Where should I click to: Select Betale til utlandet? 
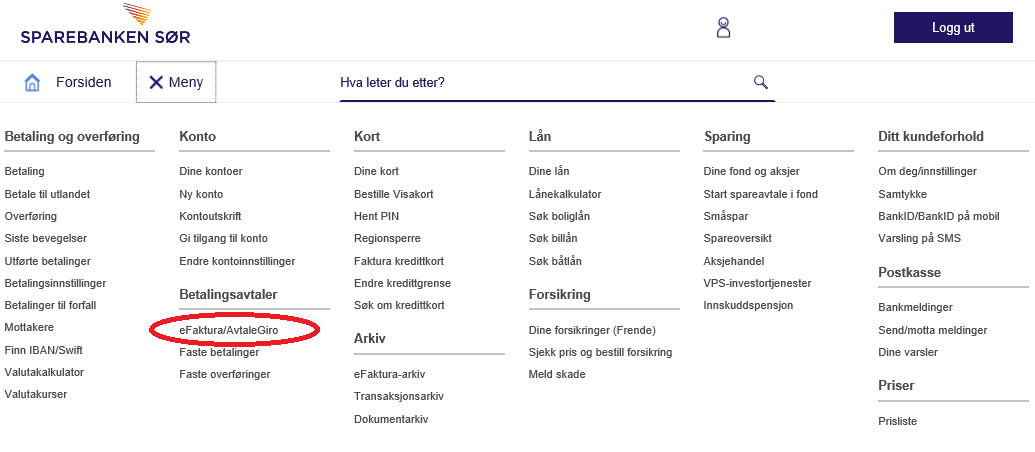[47, 194]
